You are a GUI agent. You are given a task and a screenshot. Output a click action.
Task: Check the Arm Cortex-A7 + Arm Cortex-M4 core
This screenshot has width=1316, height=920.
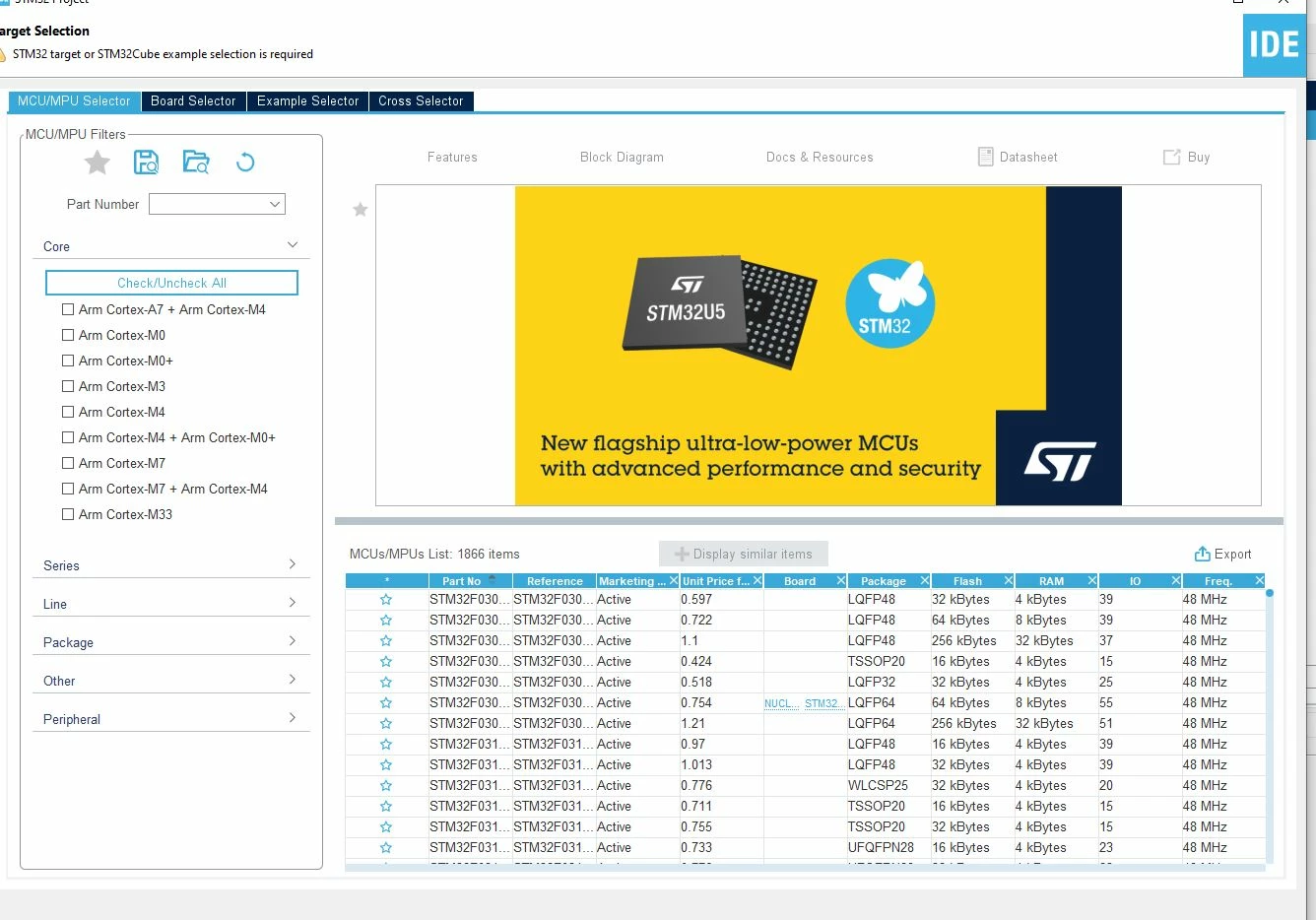click(68, 309)
